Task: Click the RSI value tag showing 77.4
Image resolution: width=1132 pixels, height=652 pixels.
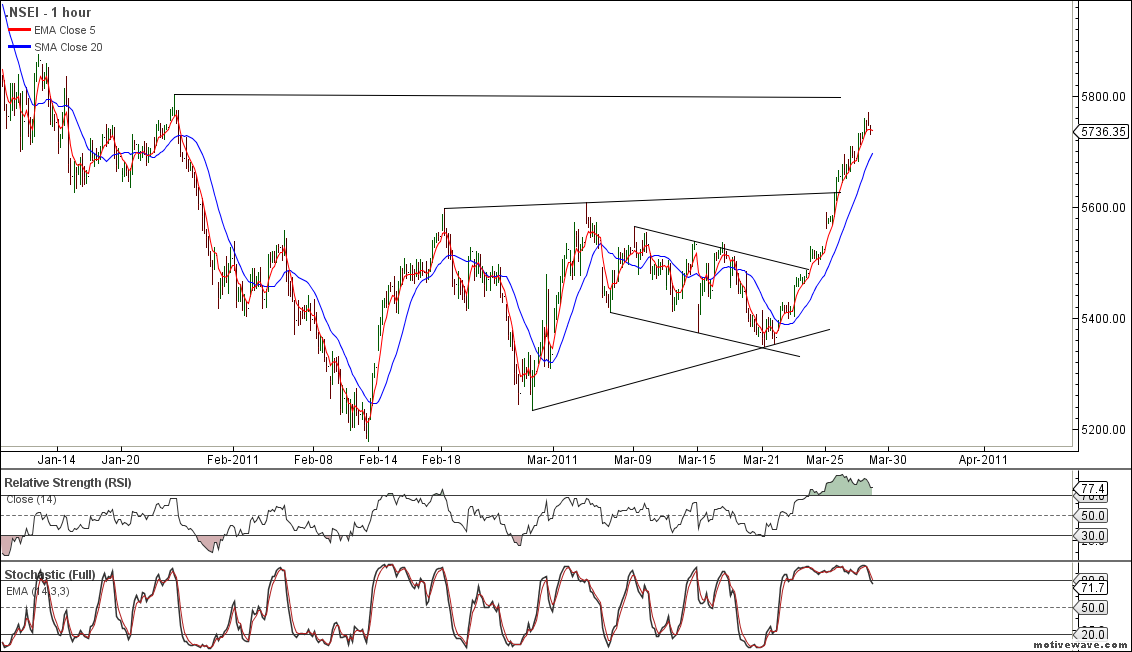Action: [x=1096, y=488]
